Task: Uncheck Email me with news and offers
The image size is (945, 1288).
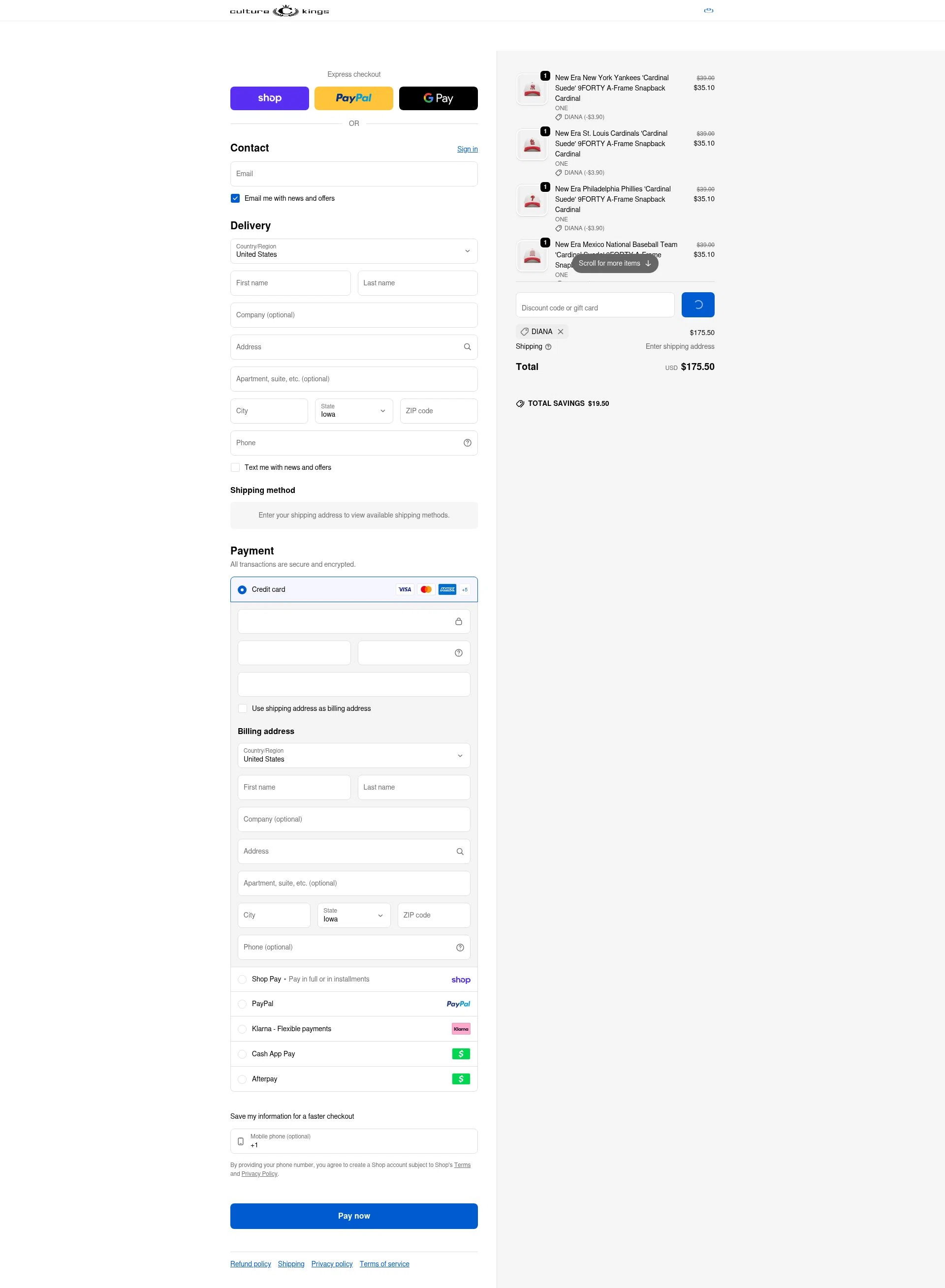Action: coord(235,198)
